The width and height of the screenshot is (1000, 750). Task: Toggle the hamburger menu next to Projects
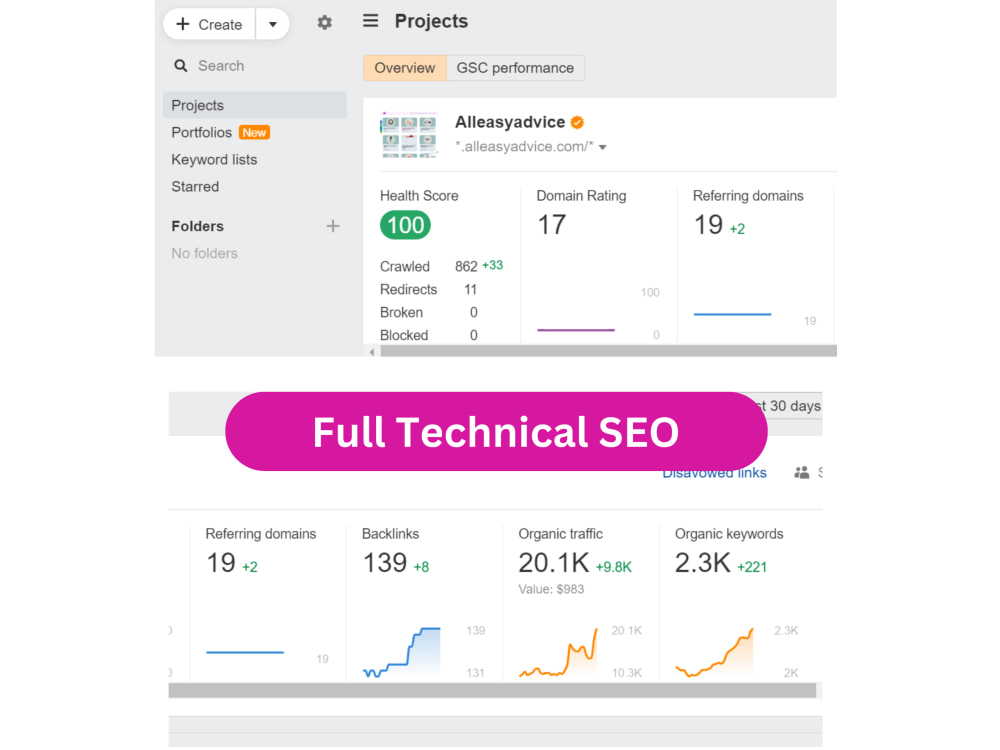pos(371,21)
